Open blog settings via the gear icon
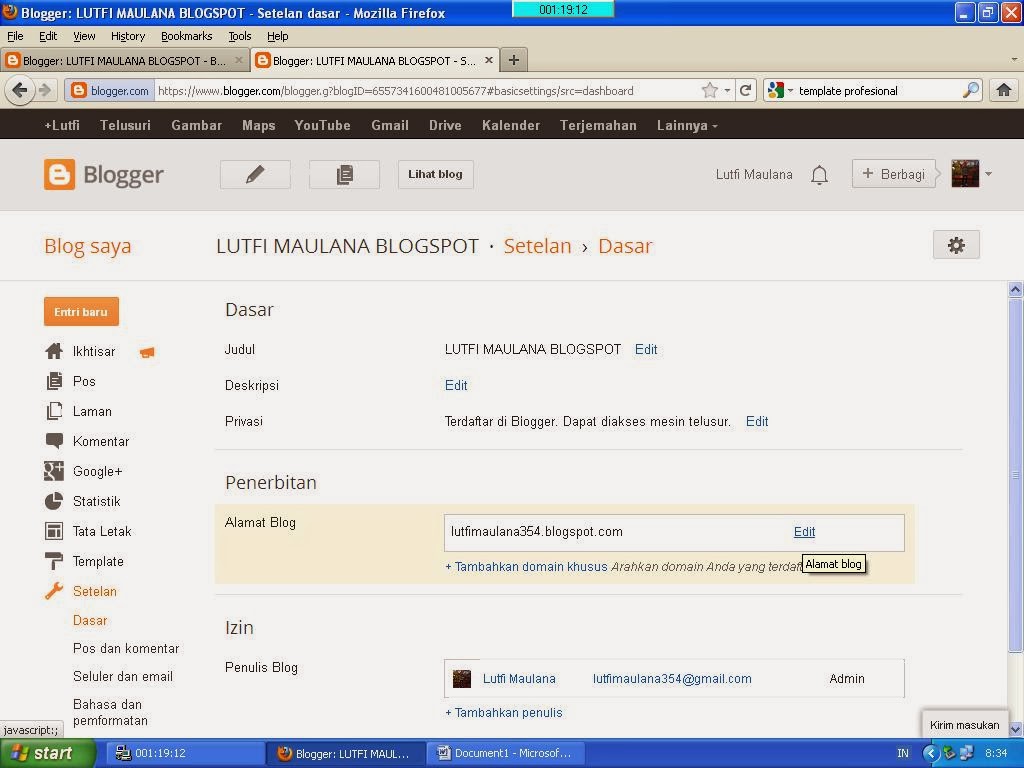 tap(955, 244)
